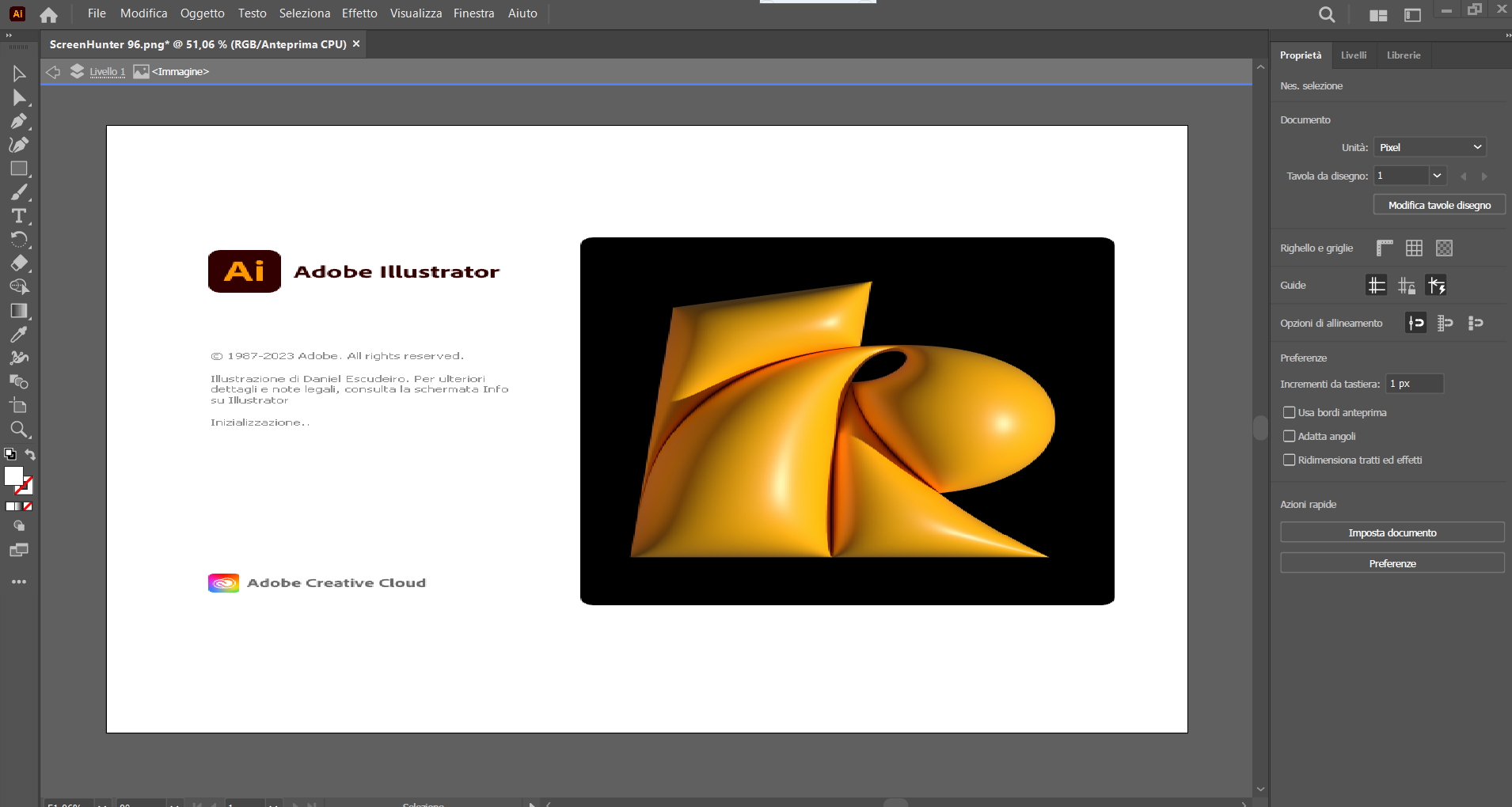Open the File menu
The image size is (1512, 807).
(97, 13)
